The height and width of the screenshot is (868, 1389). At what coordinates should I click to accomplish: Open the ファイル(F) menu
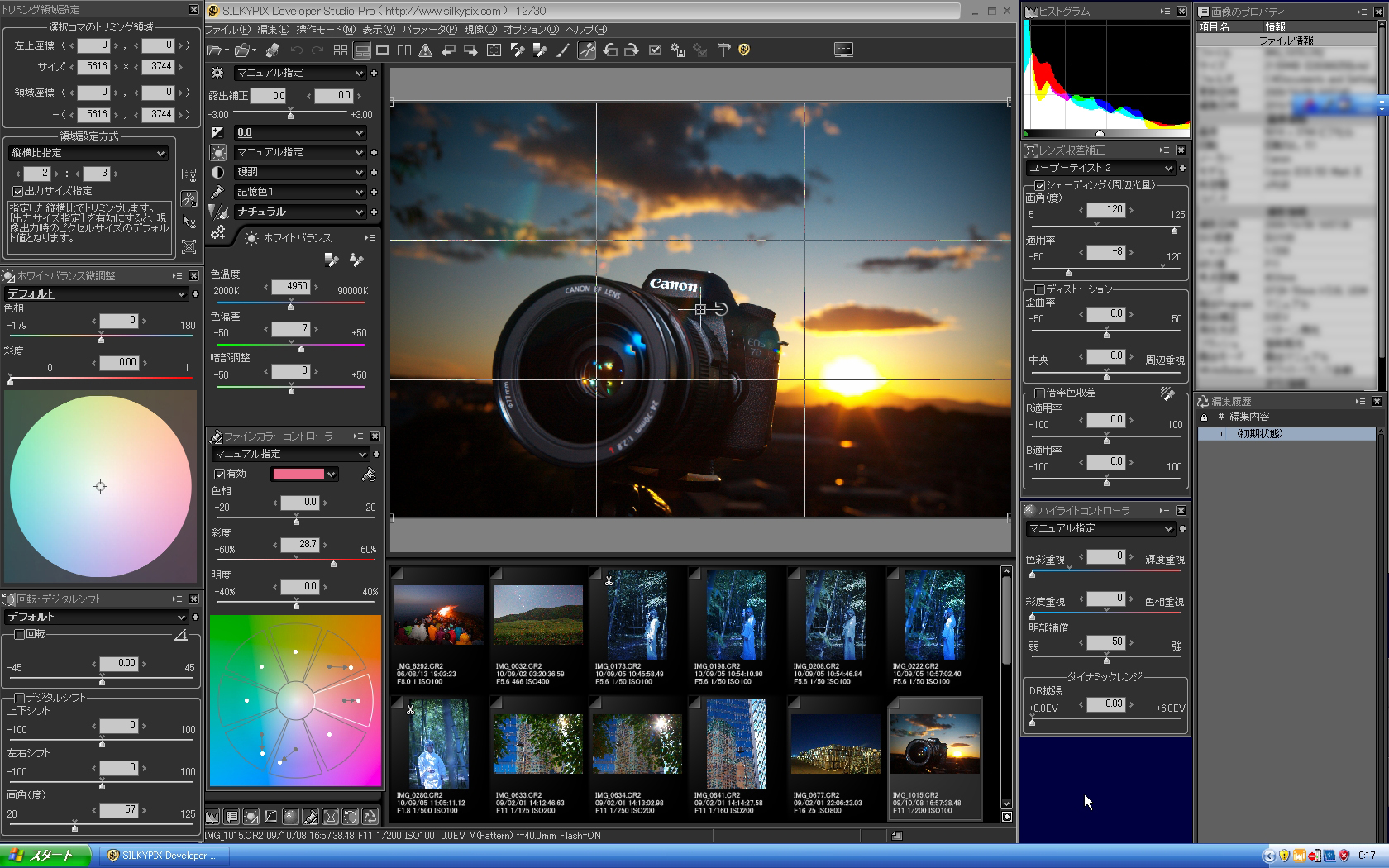227,30
